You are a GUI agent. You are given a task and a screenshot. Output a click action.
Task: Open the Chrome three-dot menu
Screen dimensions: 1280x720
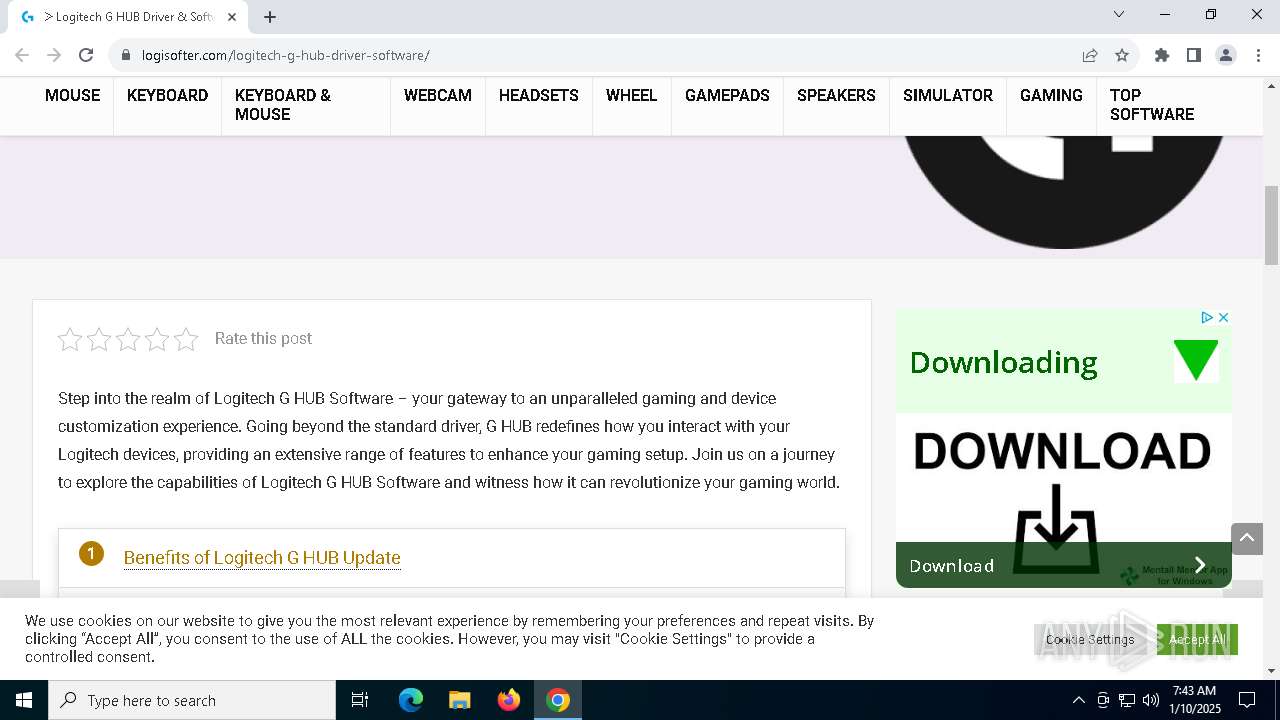[x=1258, y=55]
